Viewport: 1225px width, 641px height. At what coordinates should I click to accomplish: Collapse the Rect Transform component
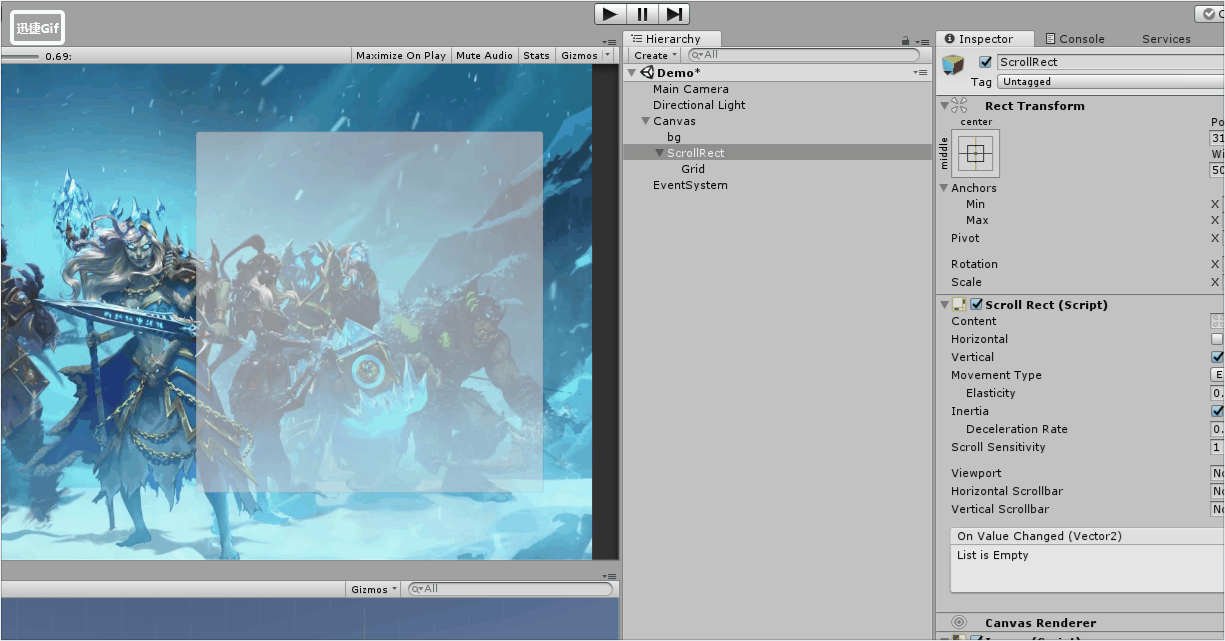944,105
